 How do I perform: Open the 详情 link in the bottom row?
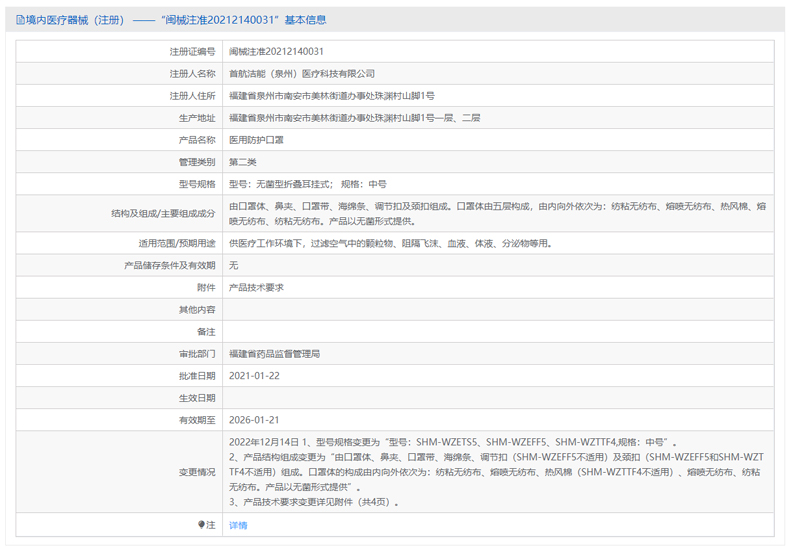pyautogui.click(x=238, y=525)
